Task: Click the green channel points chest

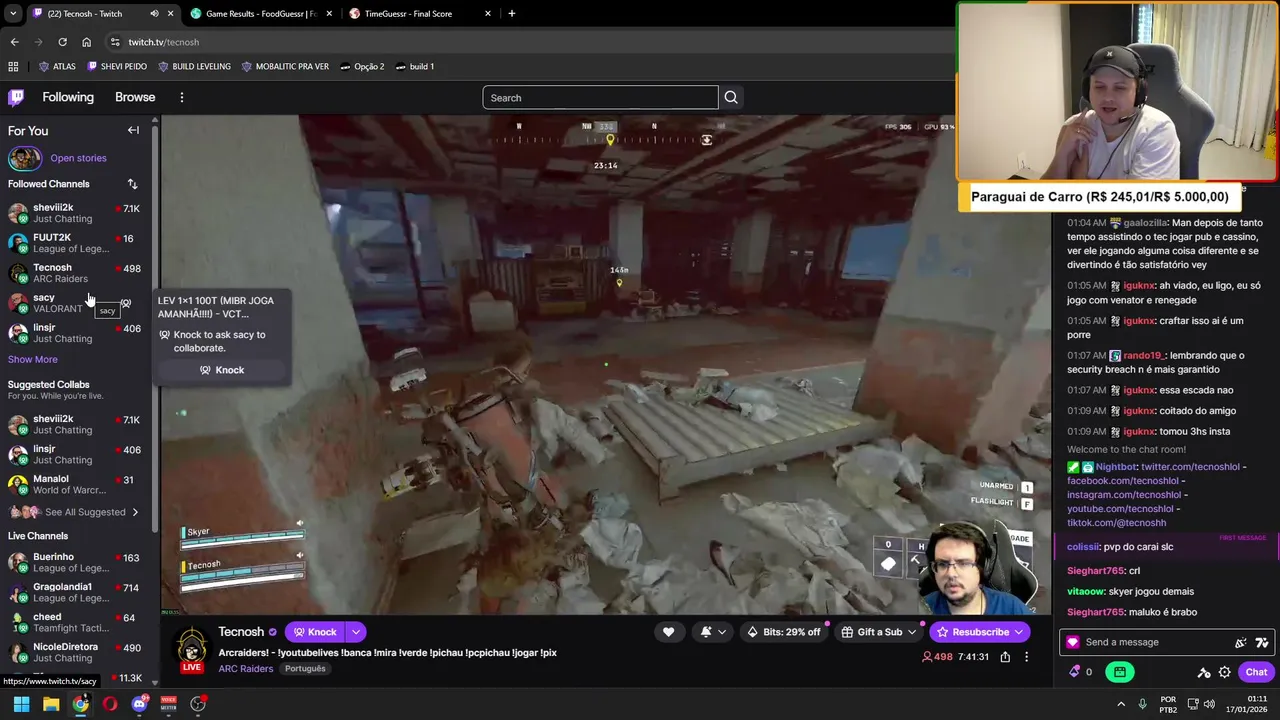Action: pos(1120,672)
